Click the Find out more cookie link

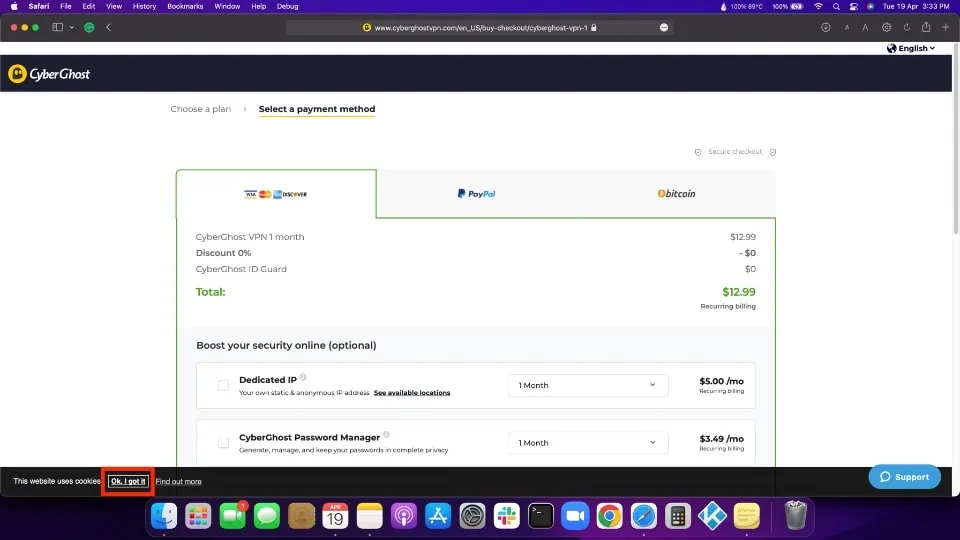[178, 482]
